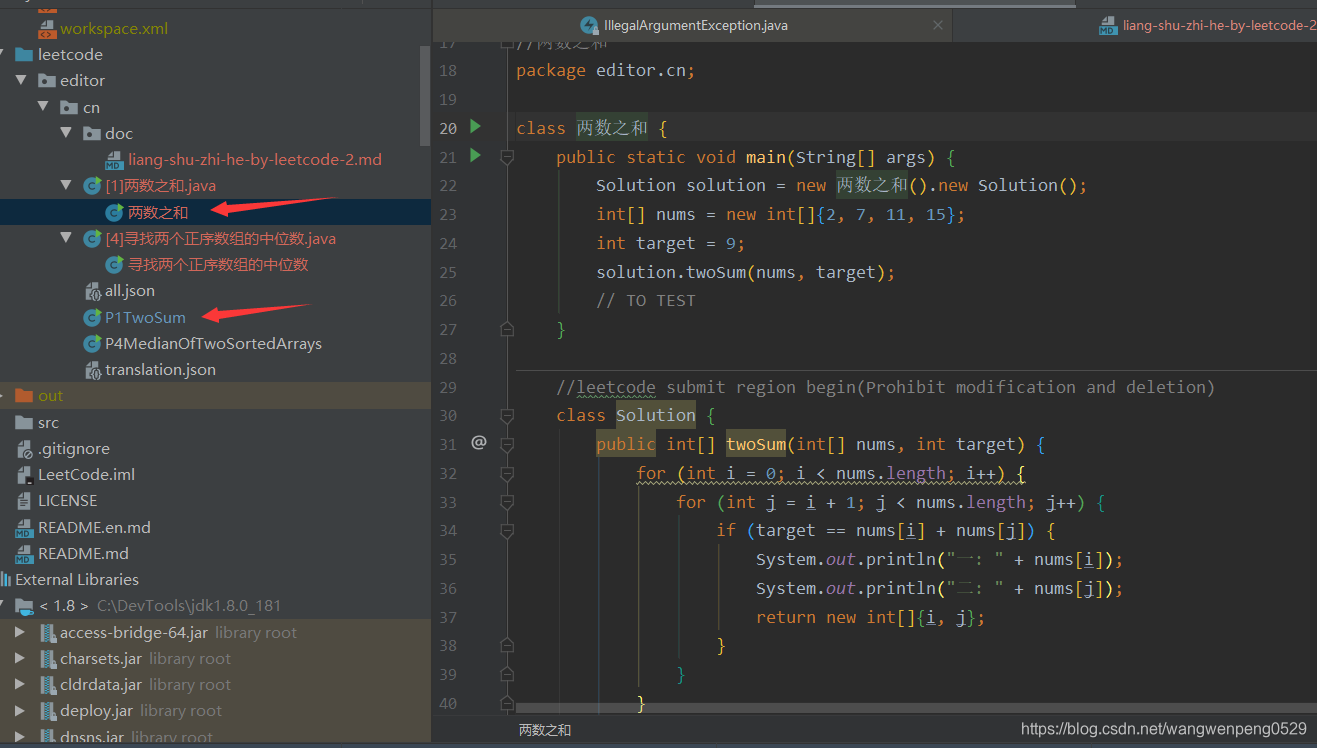Screen dimensions: 1317x748
Task: Click the workspace.xml file icon
Action: pos(47,29)
